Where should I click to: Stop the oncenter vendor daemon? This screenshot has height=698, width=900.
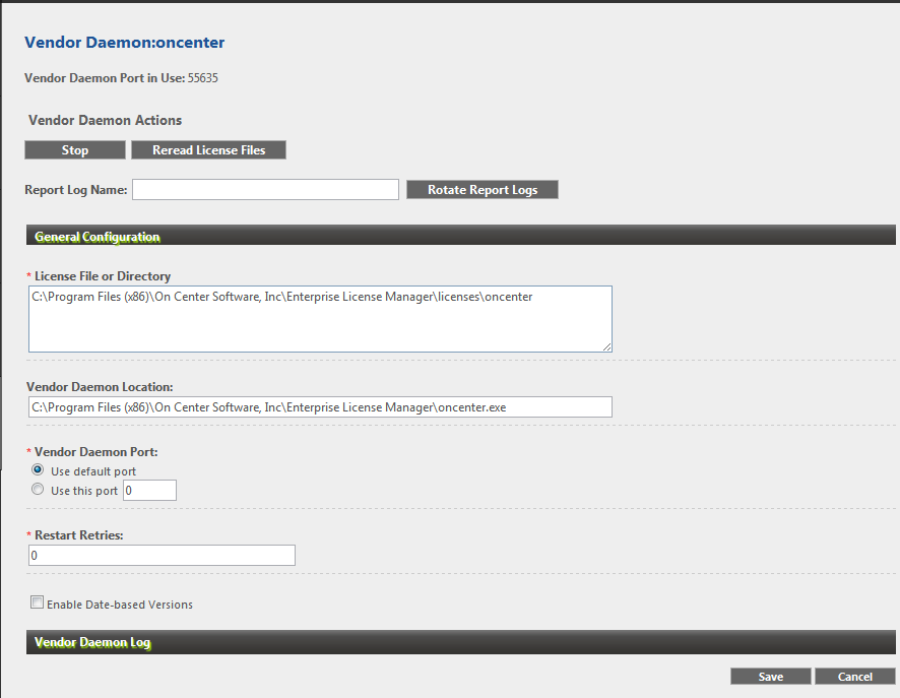tap(75, 150)
